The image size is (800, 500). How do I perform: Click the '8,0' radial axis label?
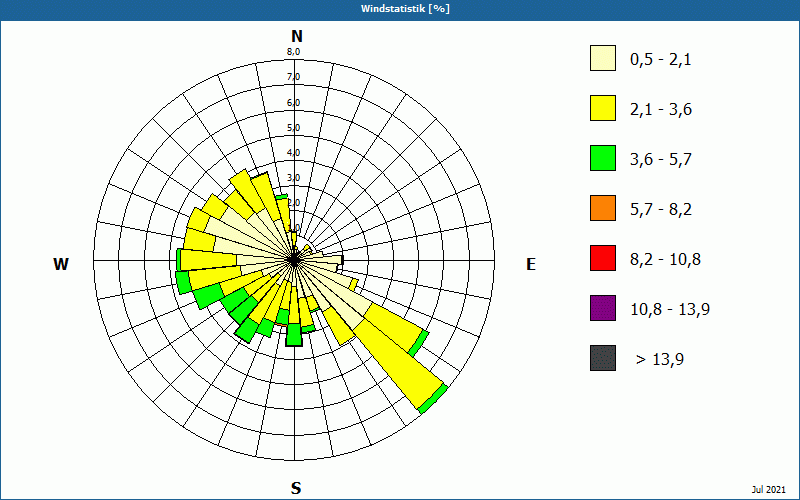(293, 52)
